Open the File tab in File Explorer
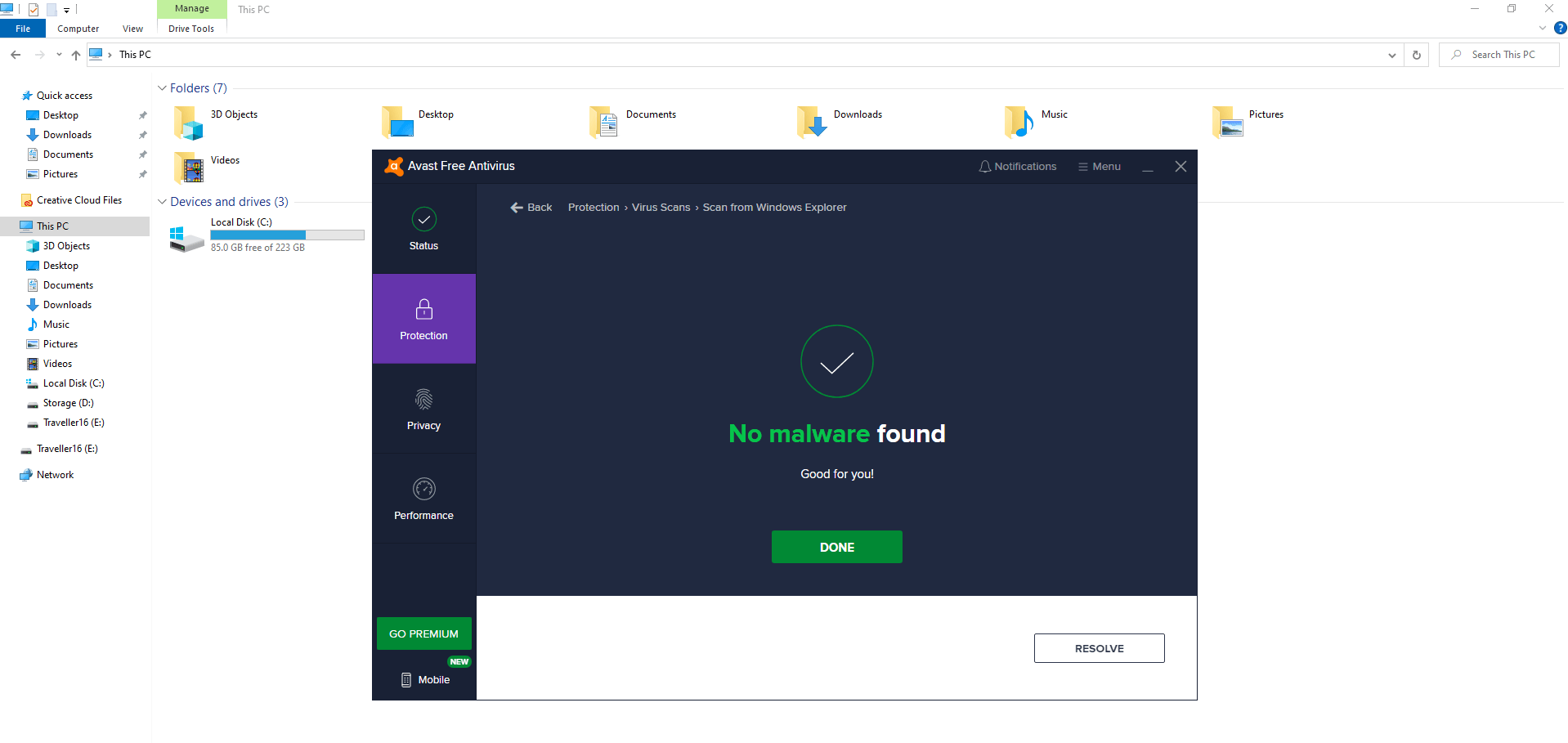The image size is (1568, 743). 23,29
